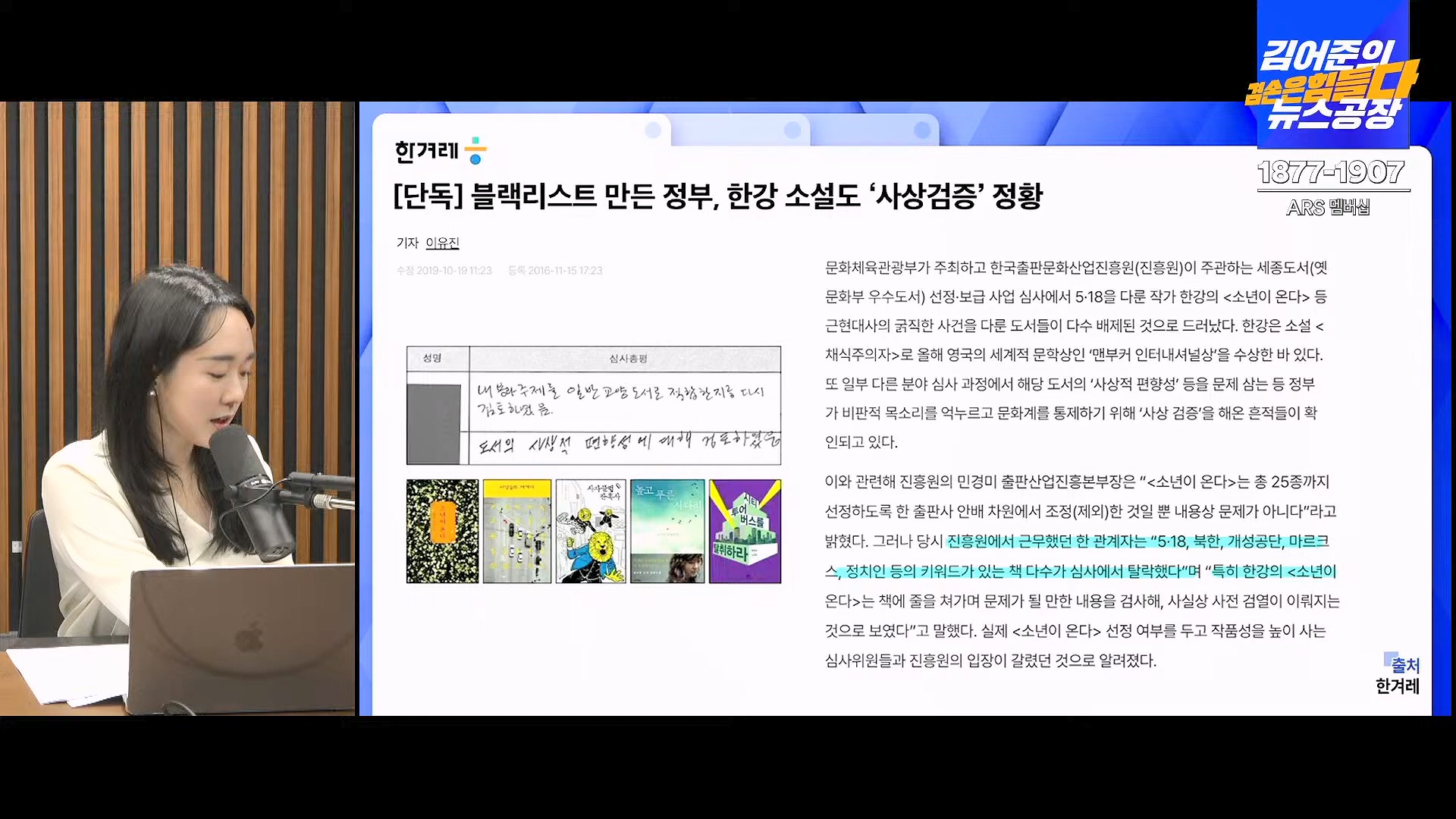Click the ARS 멤버십 label
The width and height of the screenshot is (1456, 819).
[x=1328, y=208]
